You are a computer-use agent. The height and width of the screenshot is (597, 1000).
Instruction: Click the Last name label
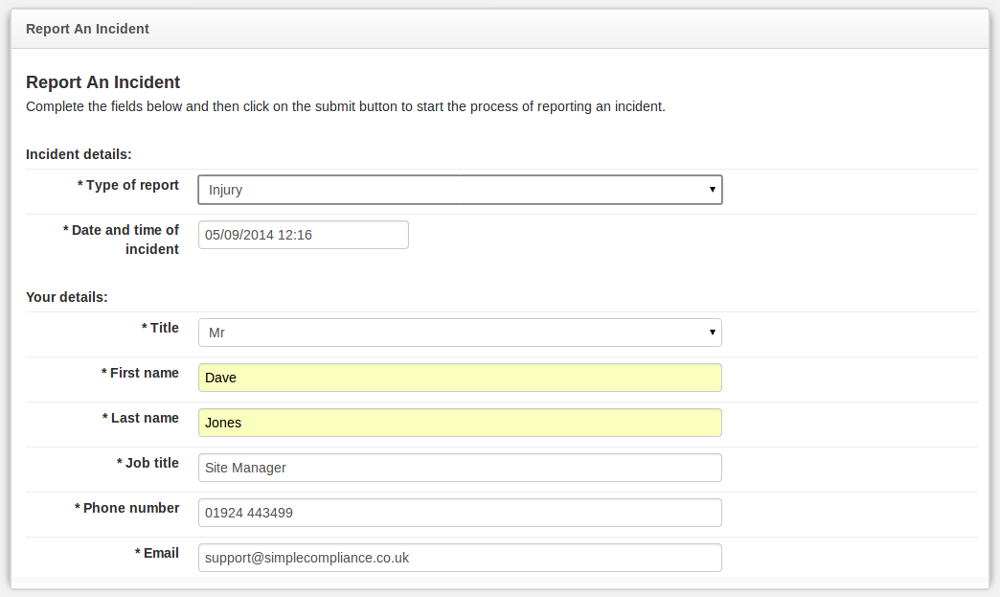[x=140, y=418]
